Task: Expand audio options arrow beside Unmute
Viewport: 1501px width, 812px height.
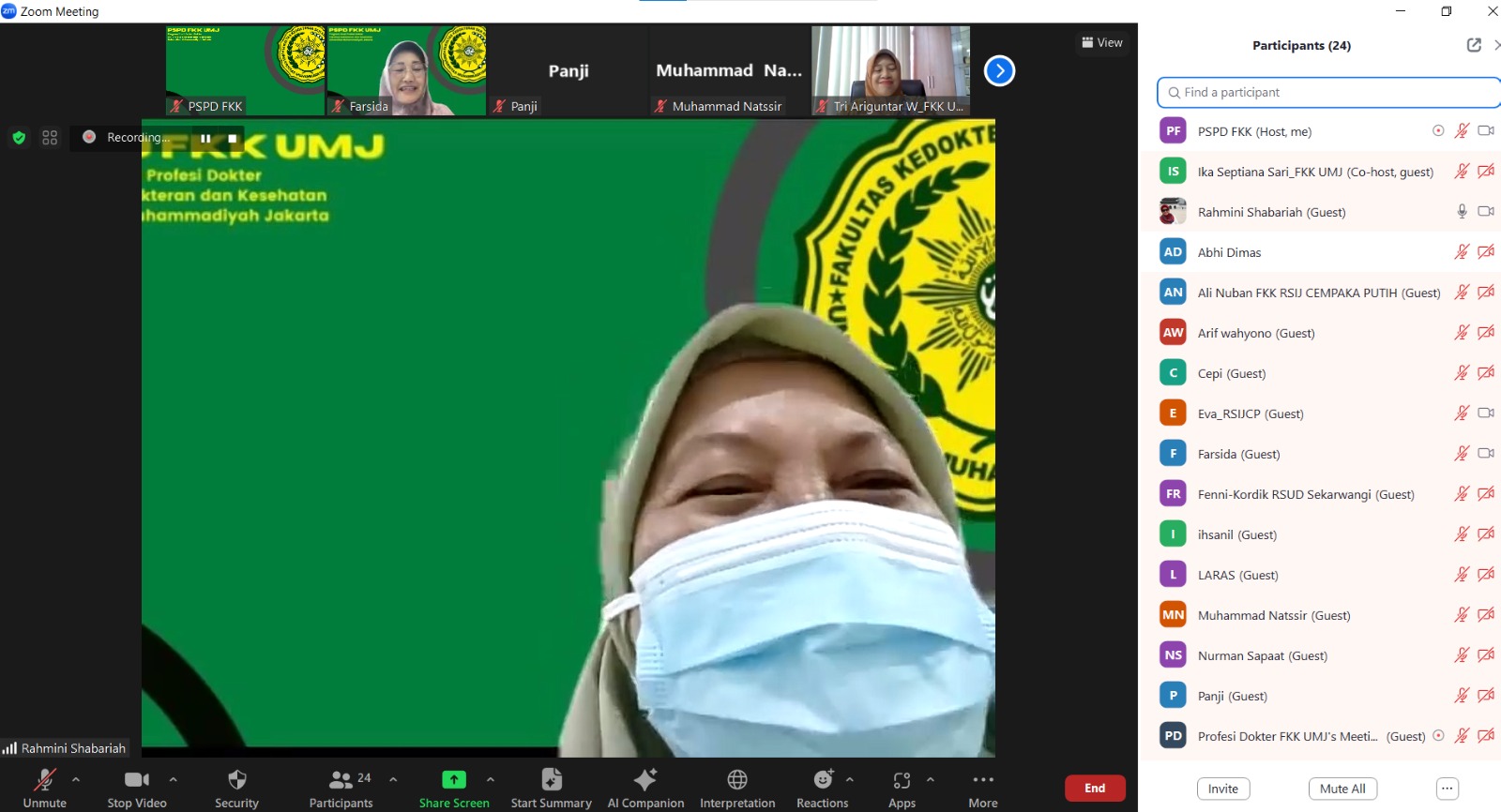Action: point(76,779)
